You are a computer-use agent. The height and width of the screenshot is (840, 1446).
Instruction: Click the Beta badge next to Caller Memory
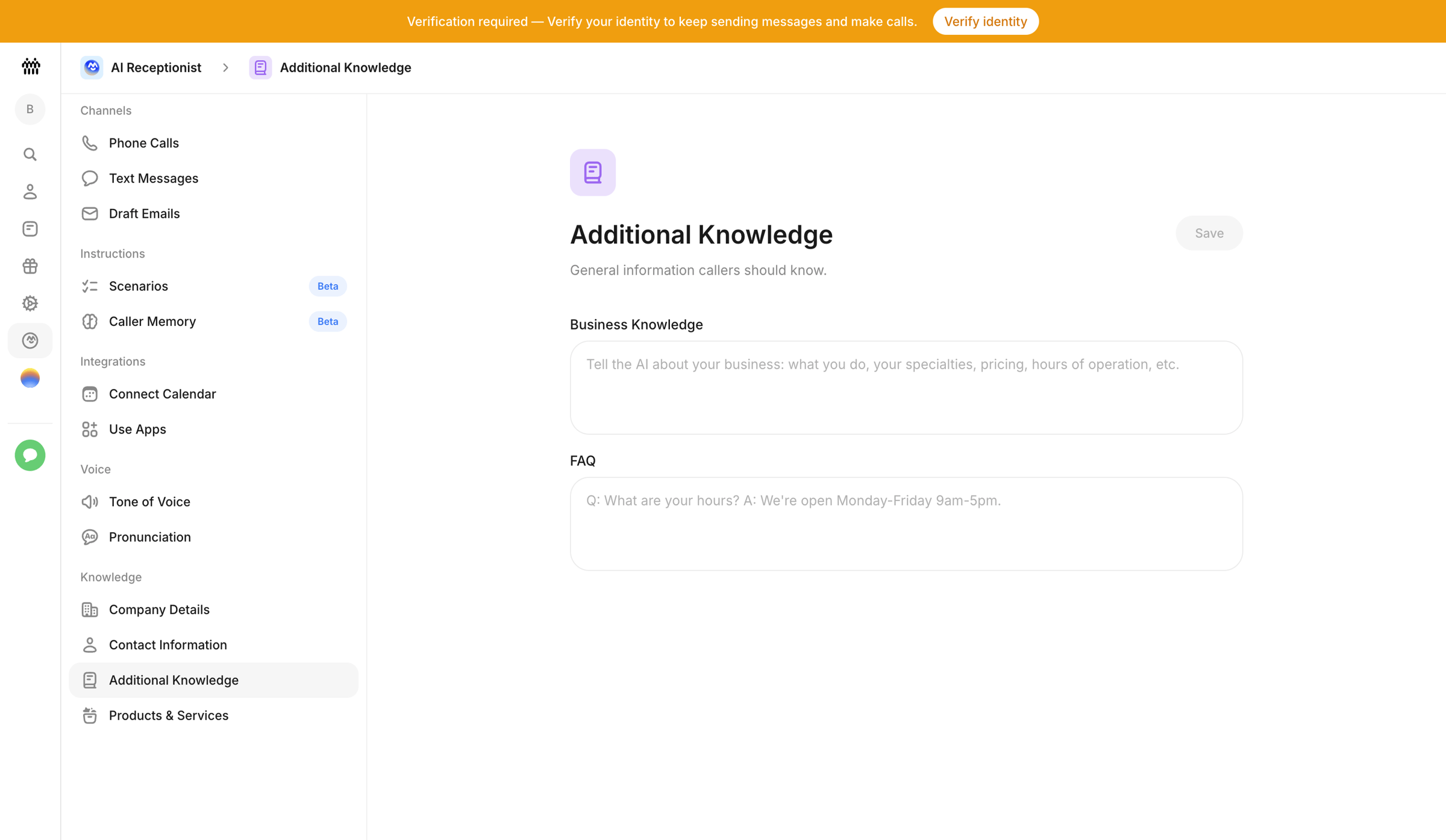click(328, 322)
